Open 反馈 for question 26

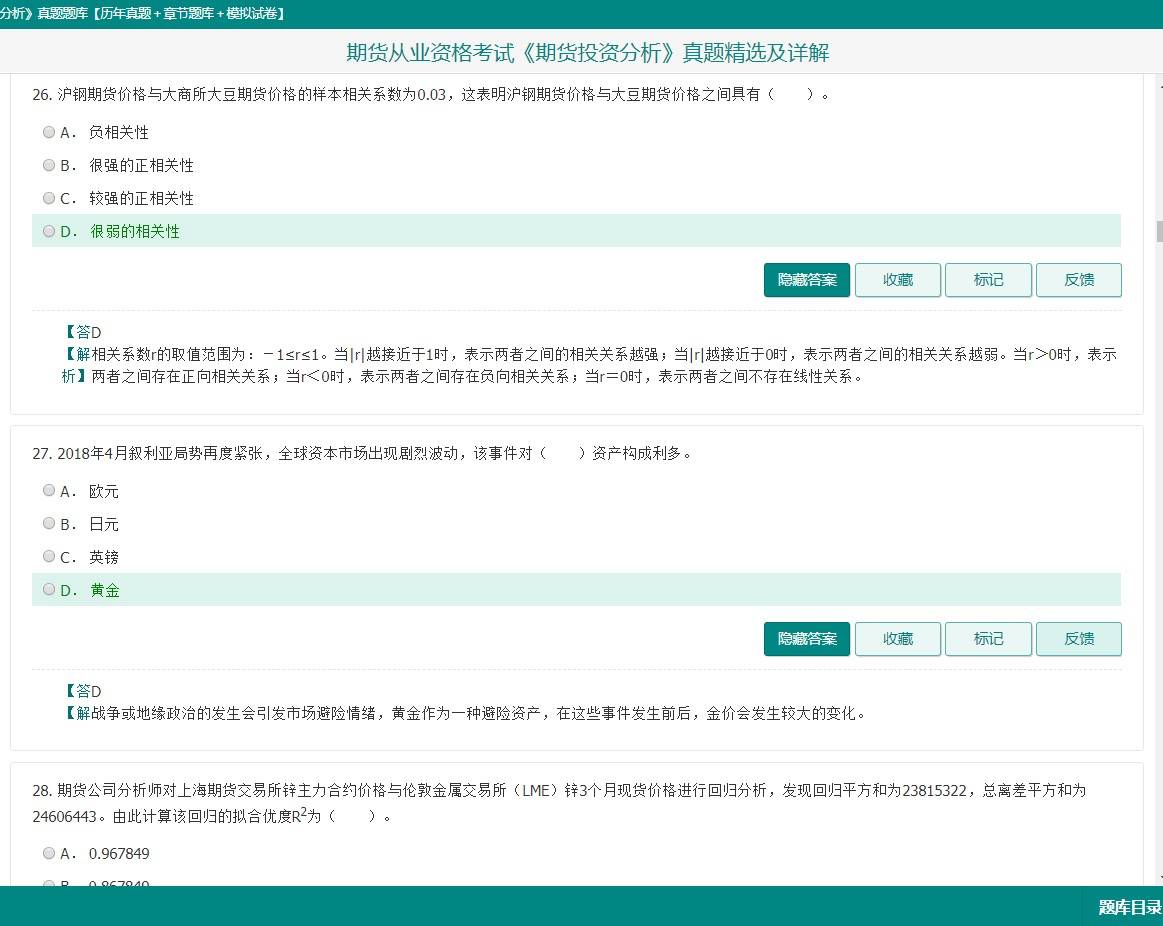tap(1078, 280)
